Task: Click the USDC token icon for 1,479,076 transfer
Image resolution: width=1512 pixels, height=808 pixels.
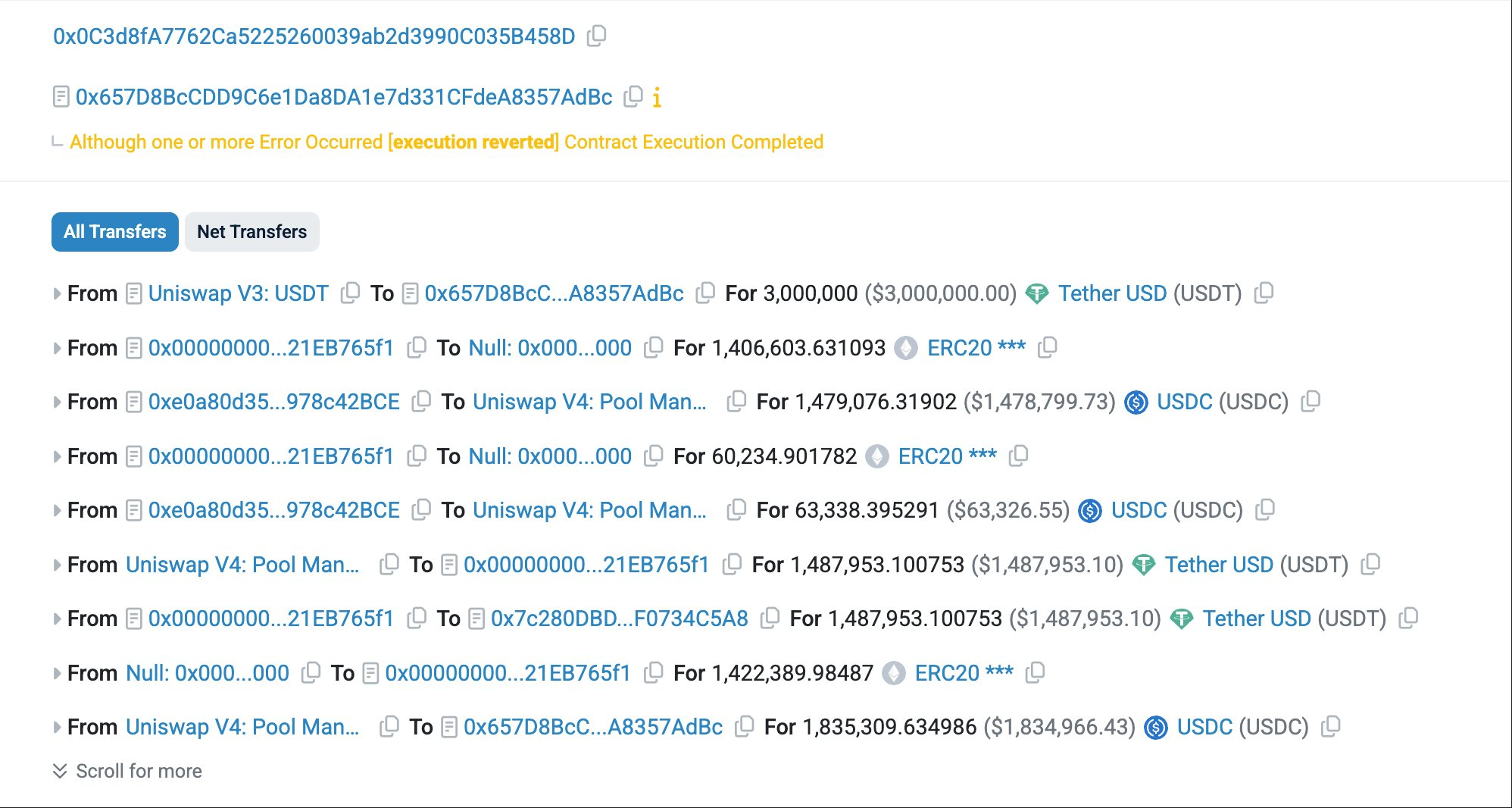Action: pos(1136,402)
